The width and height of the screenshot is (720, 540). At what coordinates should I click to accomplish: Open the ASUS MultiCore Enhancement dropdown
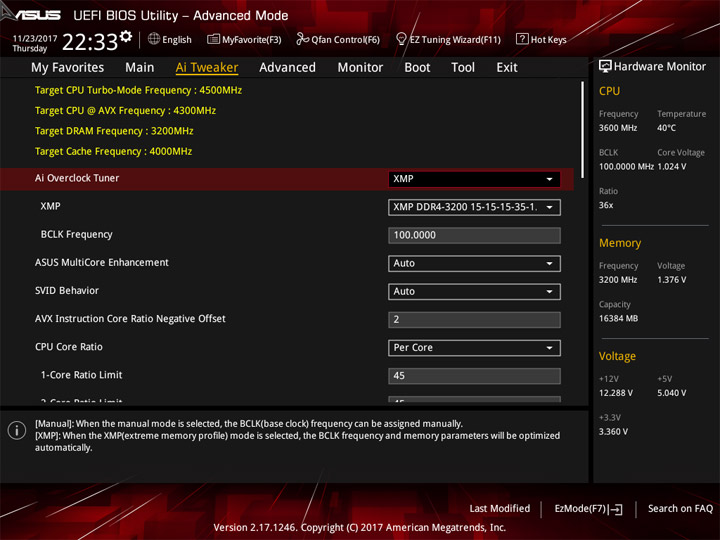coord(474,264)
